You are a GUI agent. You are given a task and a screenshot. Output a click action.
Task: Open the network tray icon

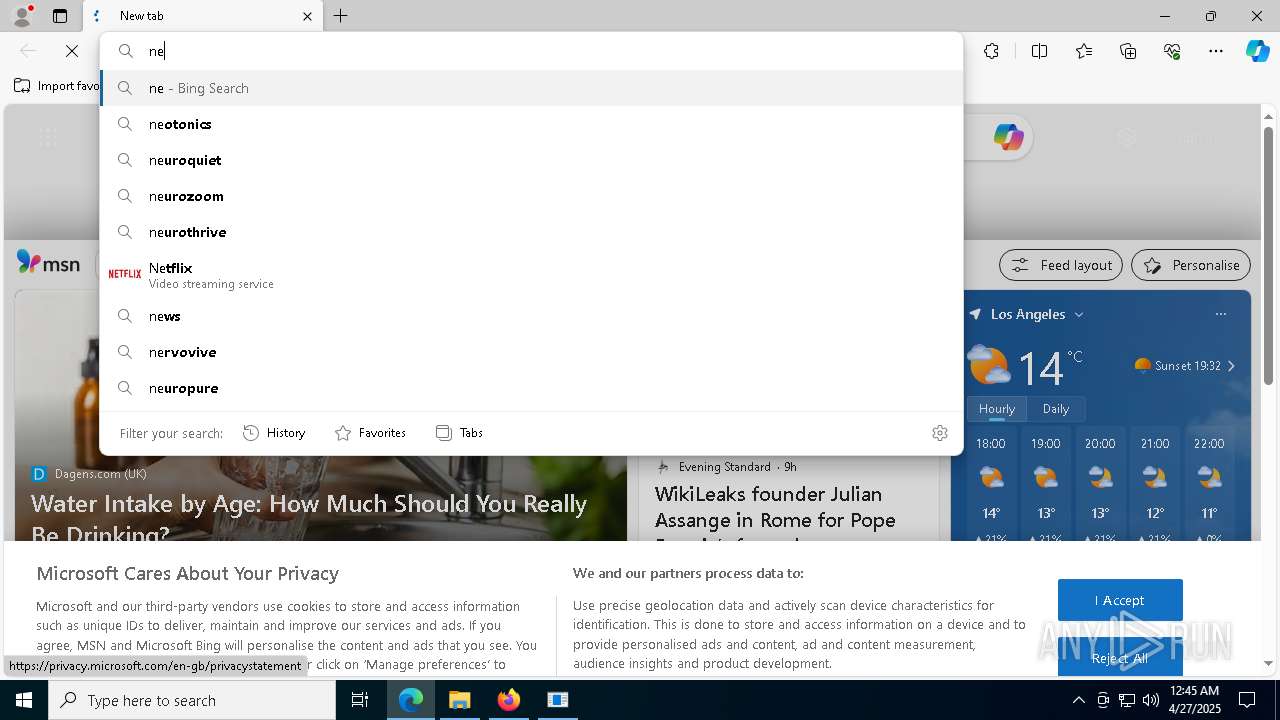pyautogui.click(x=1127, y=700)
